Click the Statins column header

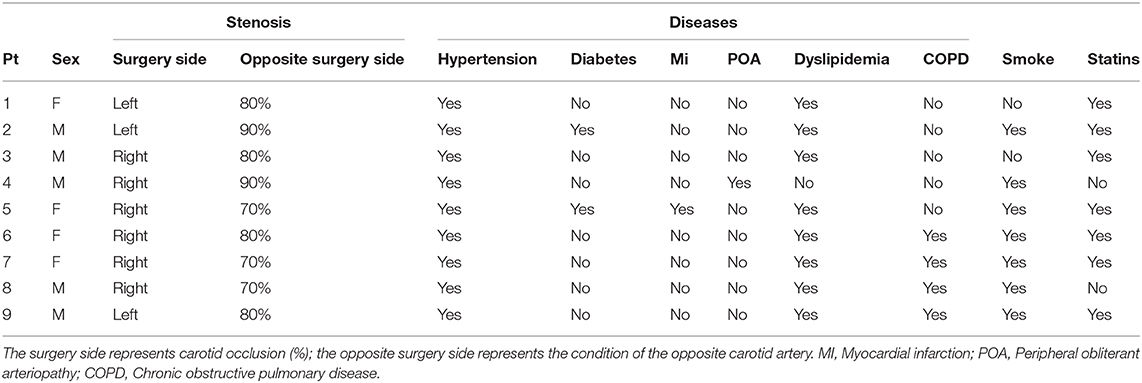[1113, 61]
